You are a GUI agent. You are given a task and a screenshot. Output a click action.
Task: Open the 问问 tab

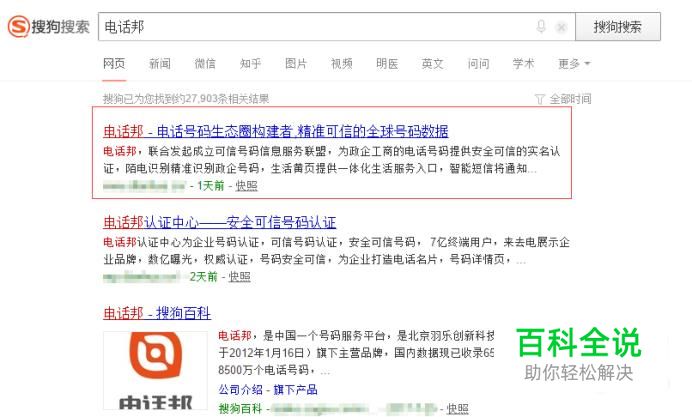pos(478,64)
